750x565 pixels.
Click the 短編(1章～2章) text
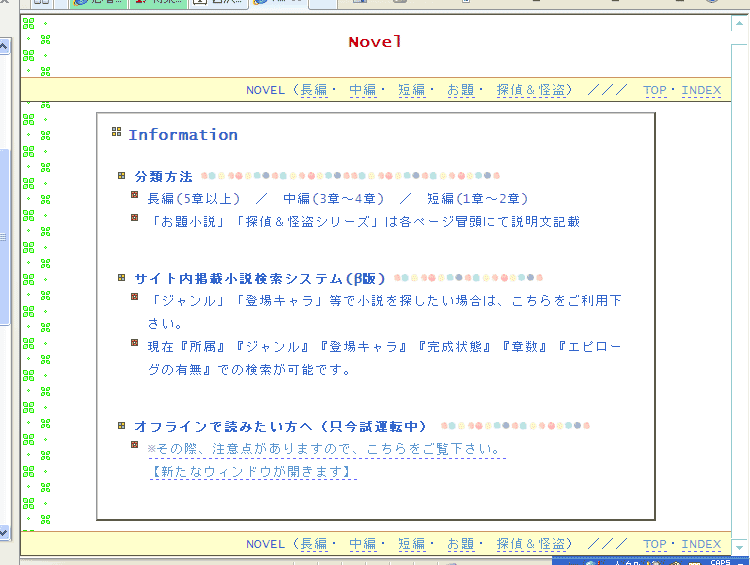pyautogui.click(x=477, y=199)
